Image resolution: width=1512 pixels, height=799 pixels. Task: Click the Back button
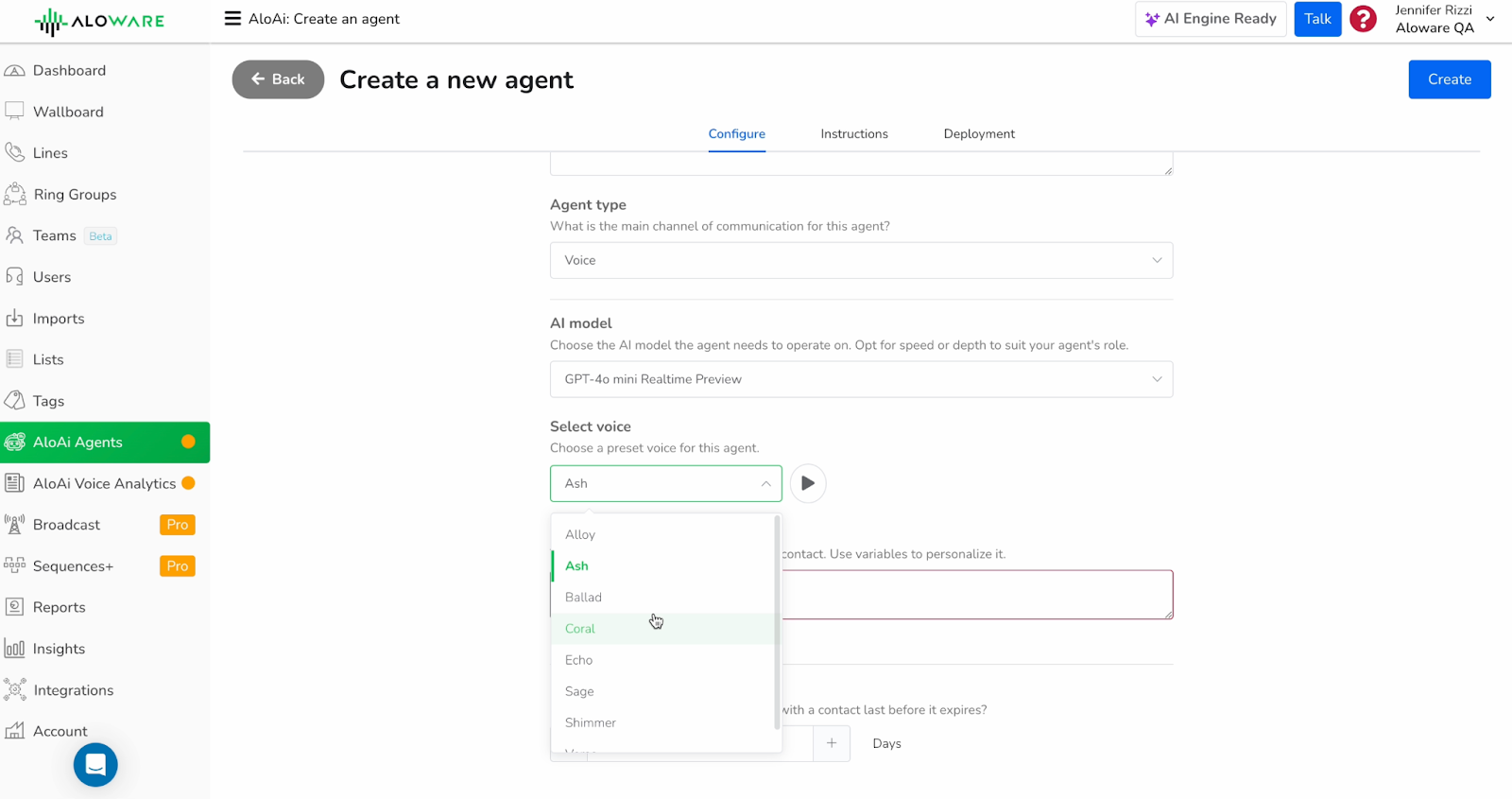click(278, 79)
